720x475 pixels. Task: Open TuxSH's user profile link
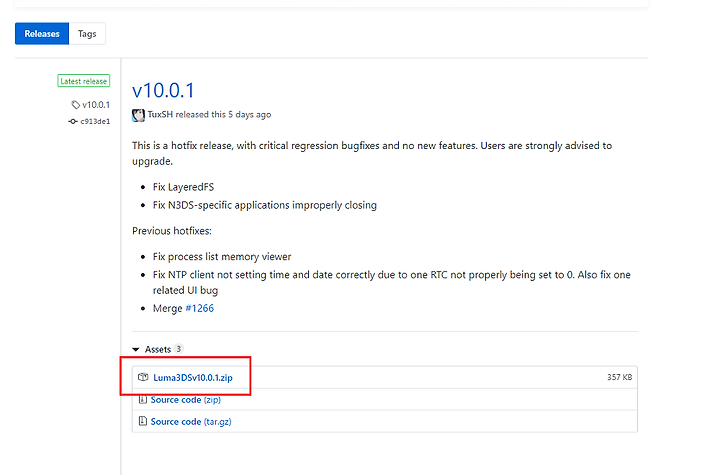point(160,114)
